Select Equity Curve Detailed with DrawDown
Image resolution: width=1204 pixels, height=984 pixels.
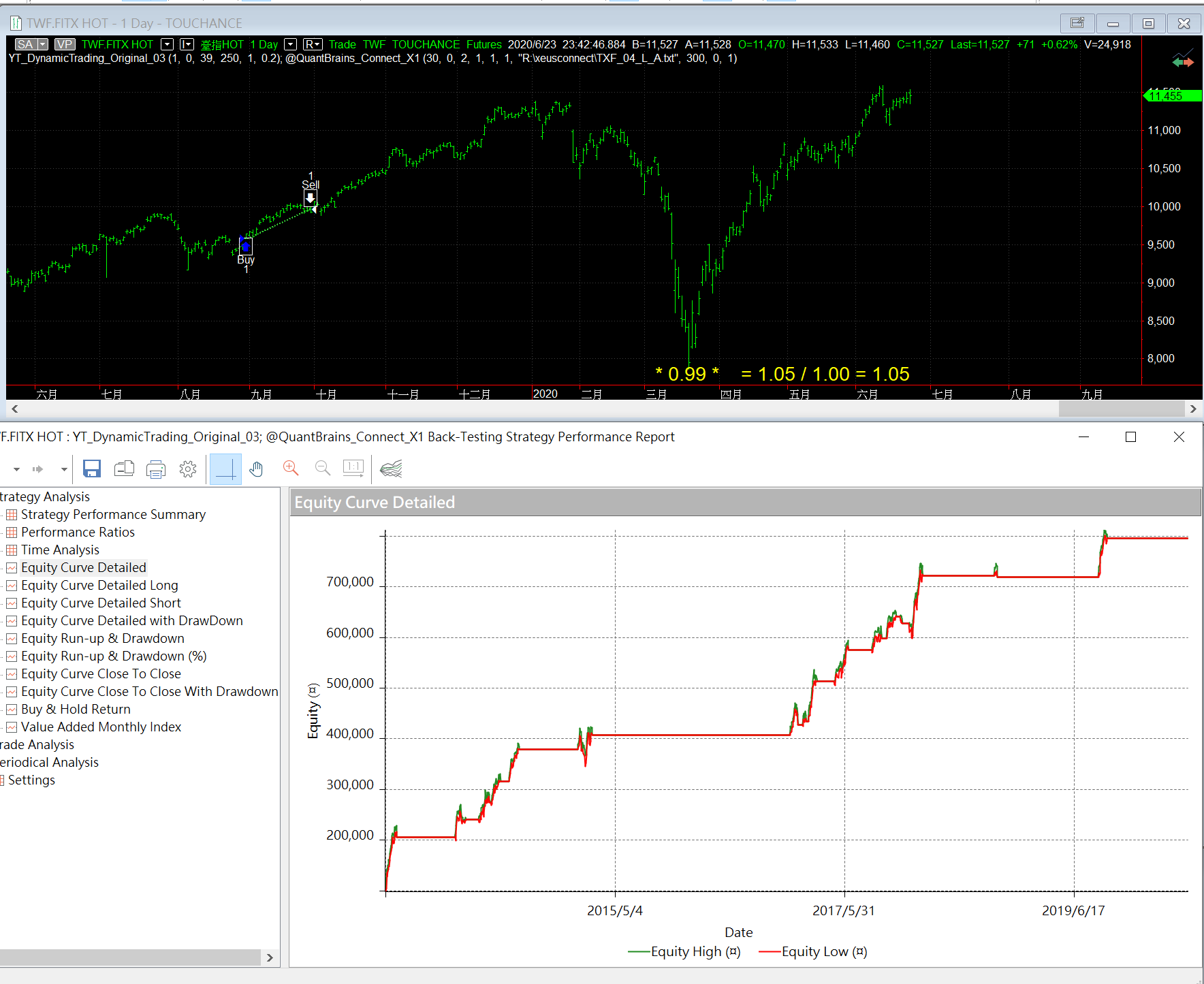point(131,620)
